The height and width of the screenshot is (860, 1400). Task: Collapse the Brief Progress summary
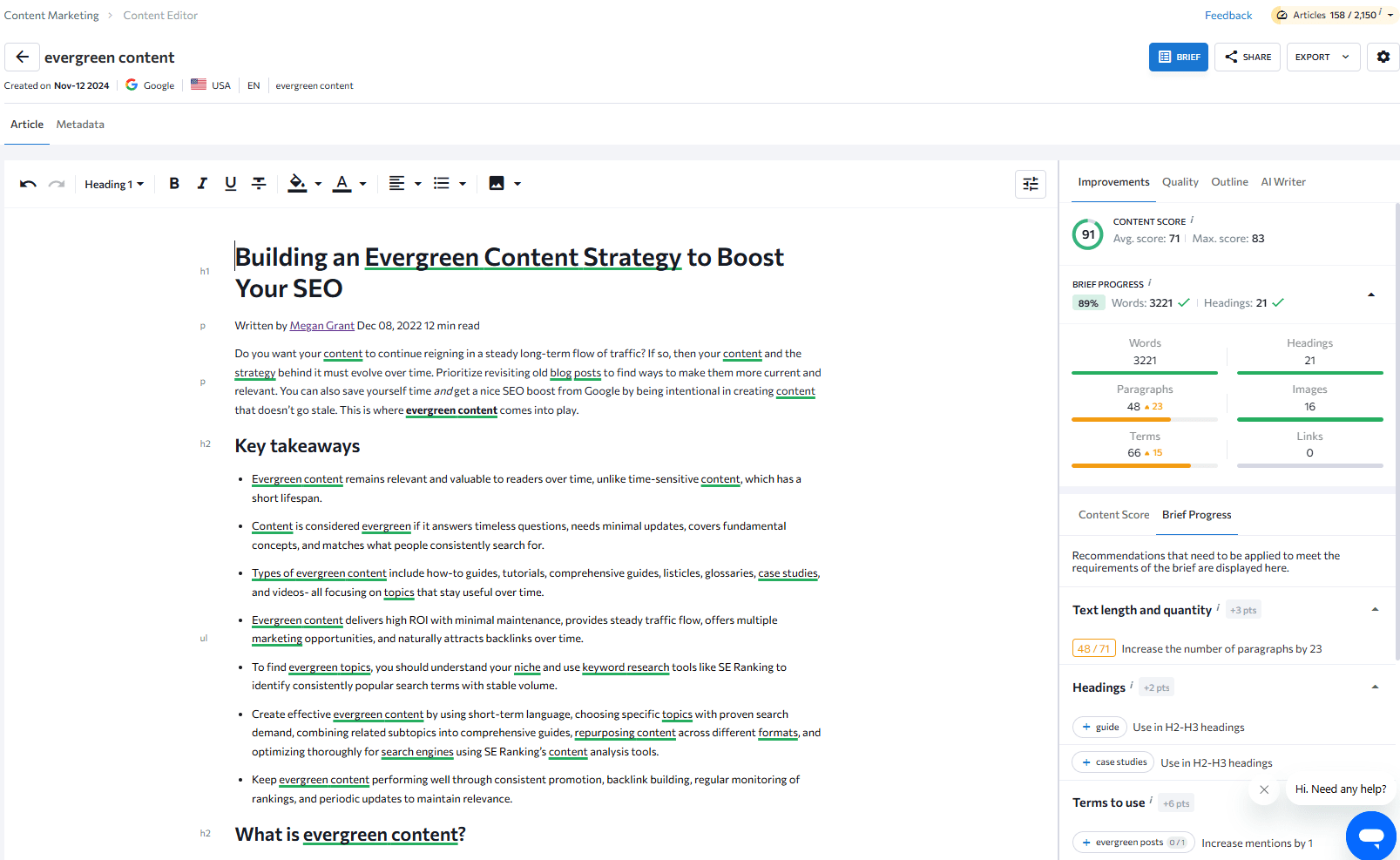1371,295
